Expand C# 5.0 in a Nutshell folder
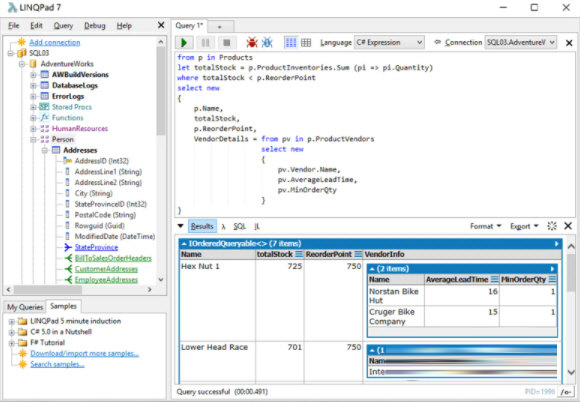 [11, 332]
